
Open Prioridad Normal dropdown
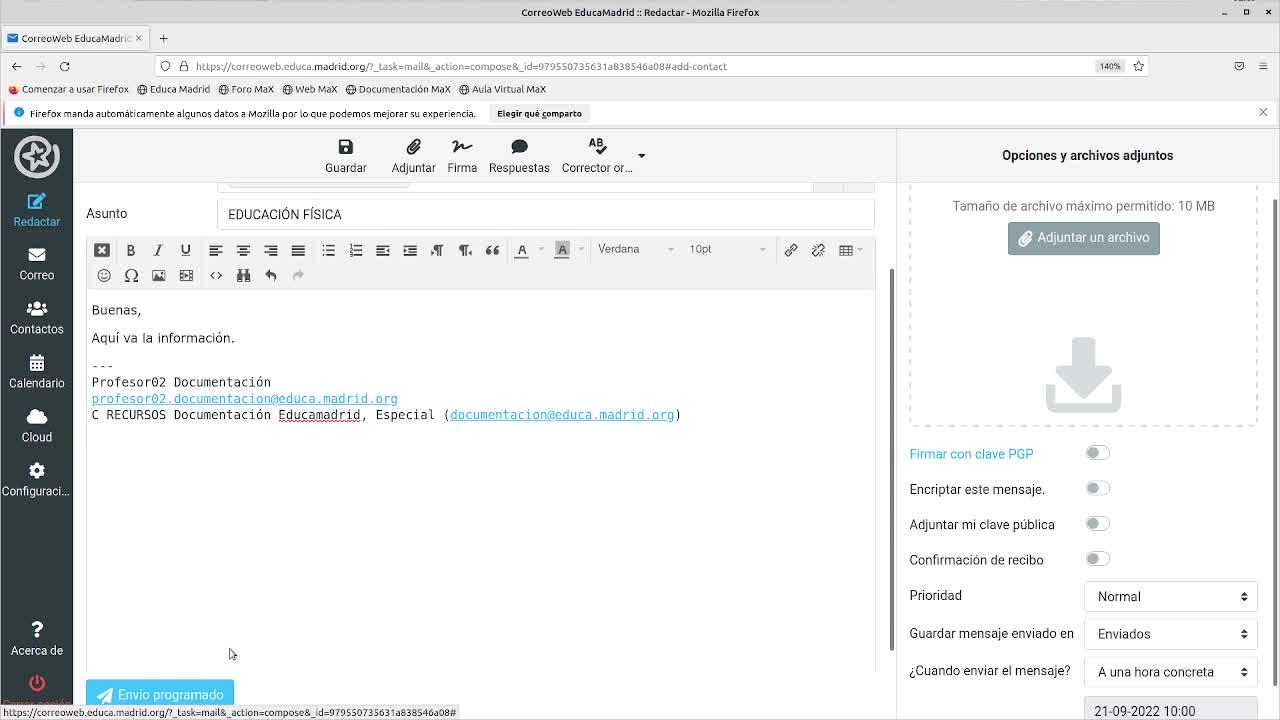[1170, 596]
